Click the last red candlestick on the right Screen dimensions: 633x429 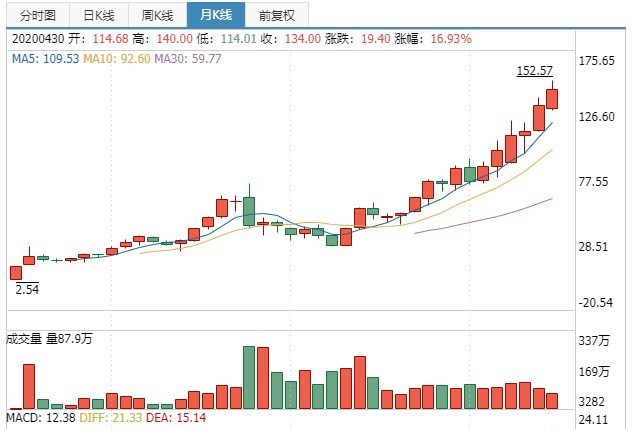[x=552, y=98]
